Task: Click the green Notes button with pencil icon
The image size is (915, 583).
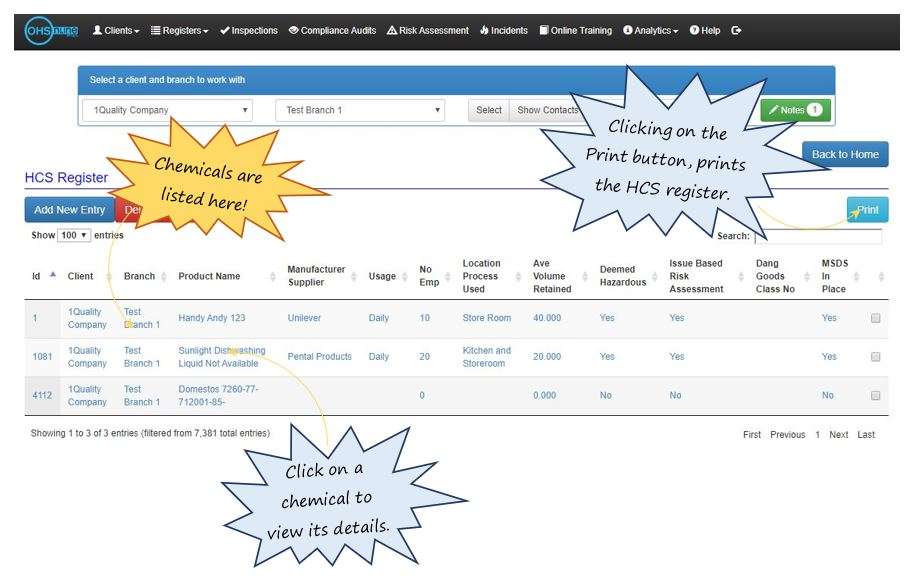Action: tap(795, 110)
